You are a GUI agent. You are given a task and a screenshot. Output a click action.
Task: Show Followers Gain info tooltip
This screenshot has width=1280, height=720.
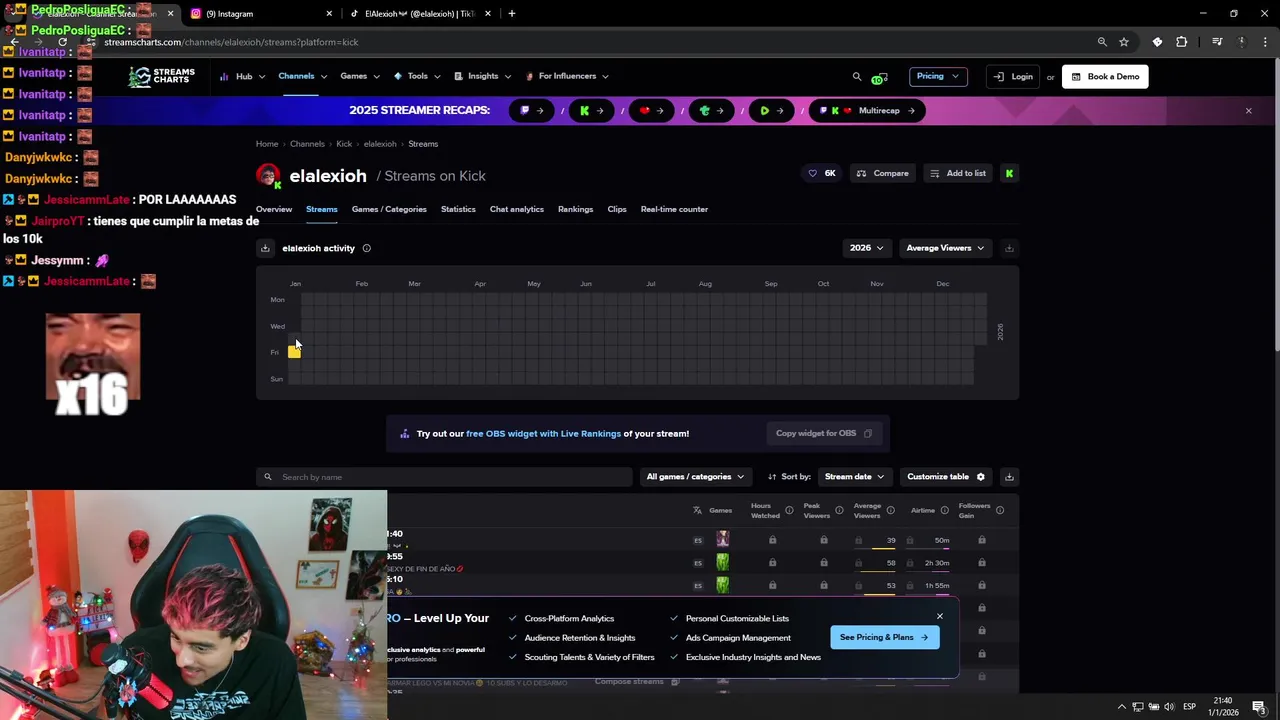[x=1000, y=510]
